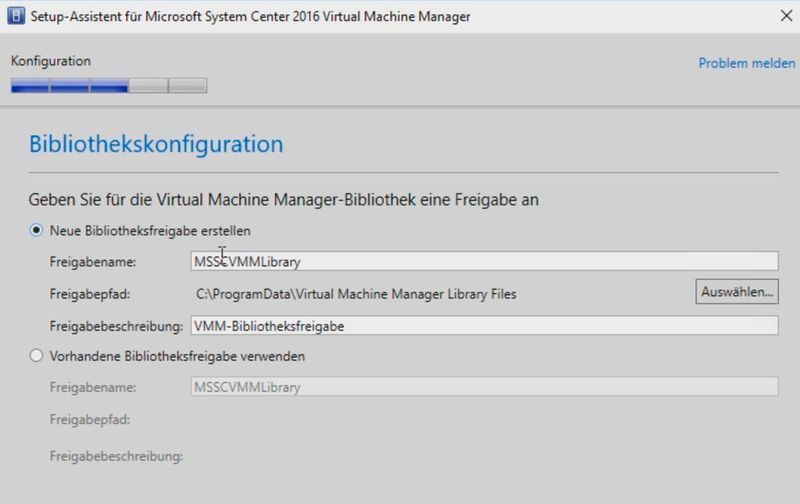
Task: Click the disabled Freigabename field under existing share
Action: click(x=484, y=387)
